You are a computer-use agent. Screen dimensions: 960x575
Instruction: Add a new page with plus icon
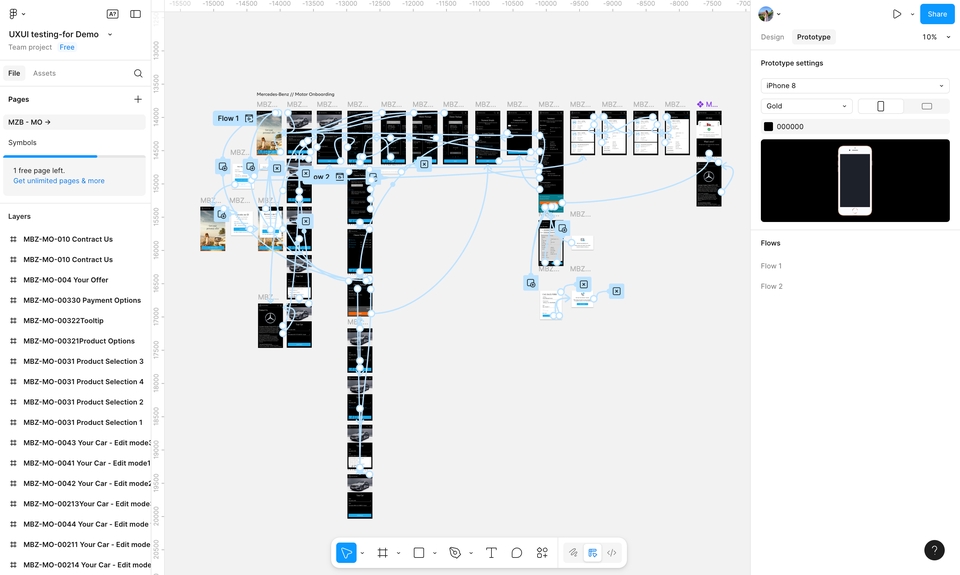pos(138,99)
